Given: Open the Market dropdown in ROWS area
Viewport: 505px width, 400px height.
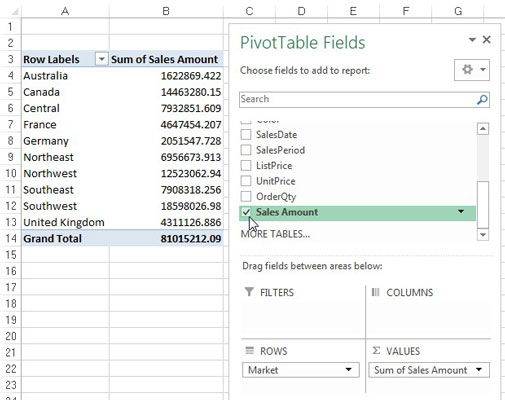Looking at the screenshot, I should pyautogui.click(x=349, y=369).
